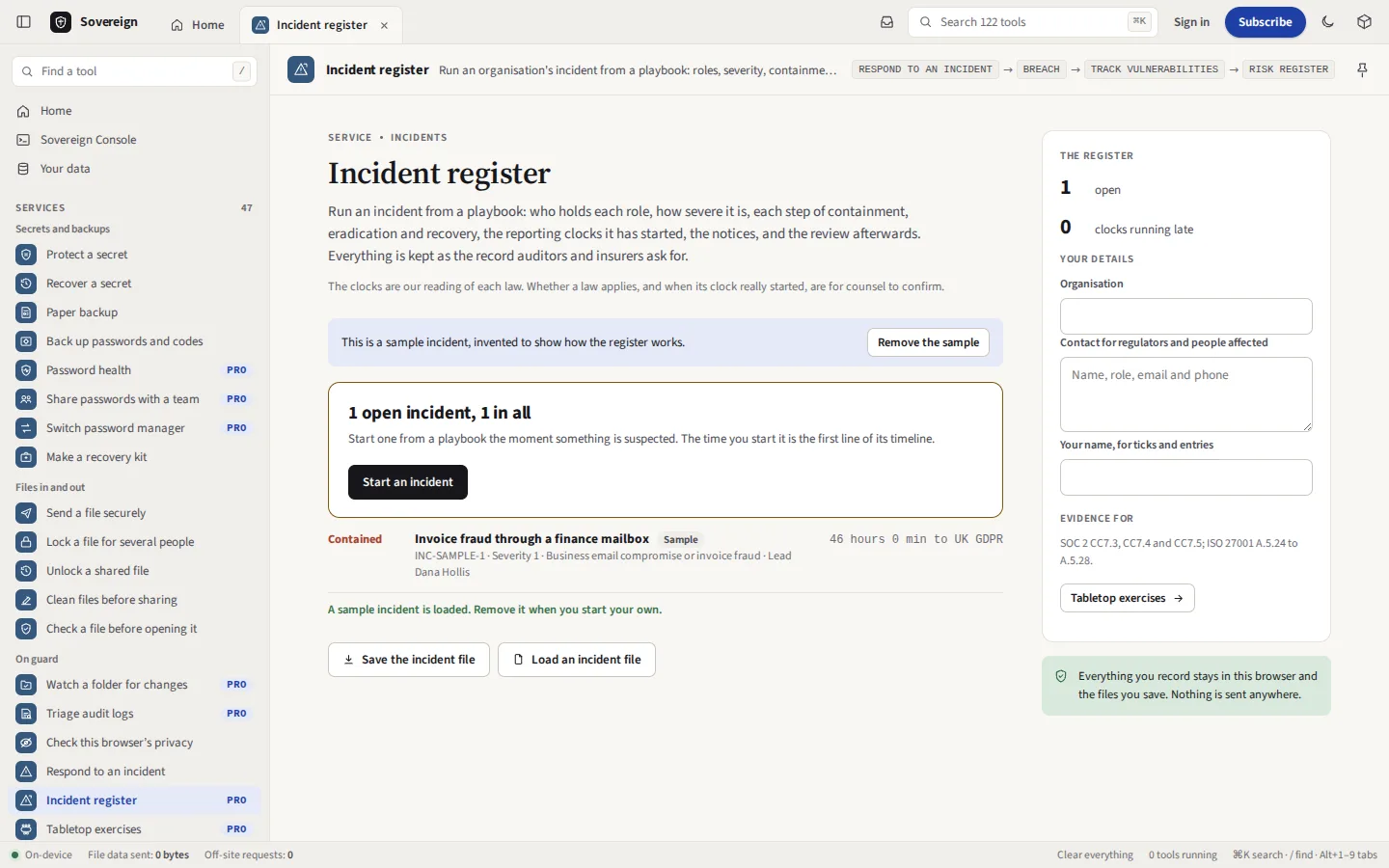Screen dimensions: 1389x868
Task: Click the Organisation input field
Action: [x=1186, y=316]
